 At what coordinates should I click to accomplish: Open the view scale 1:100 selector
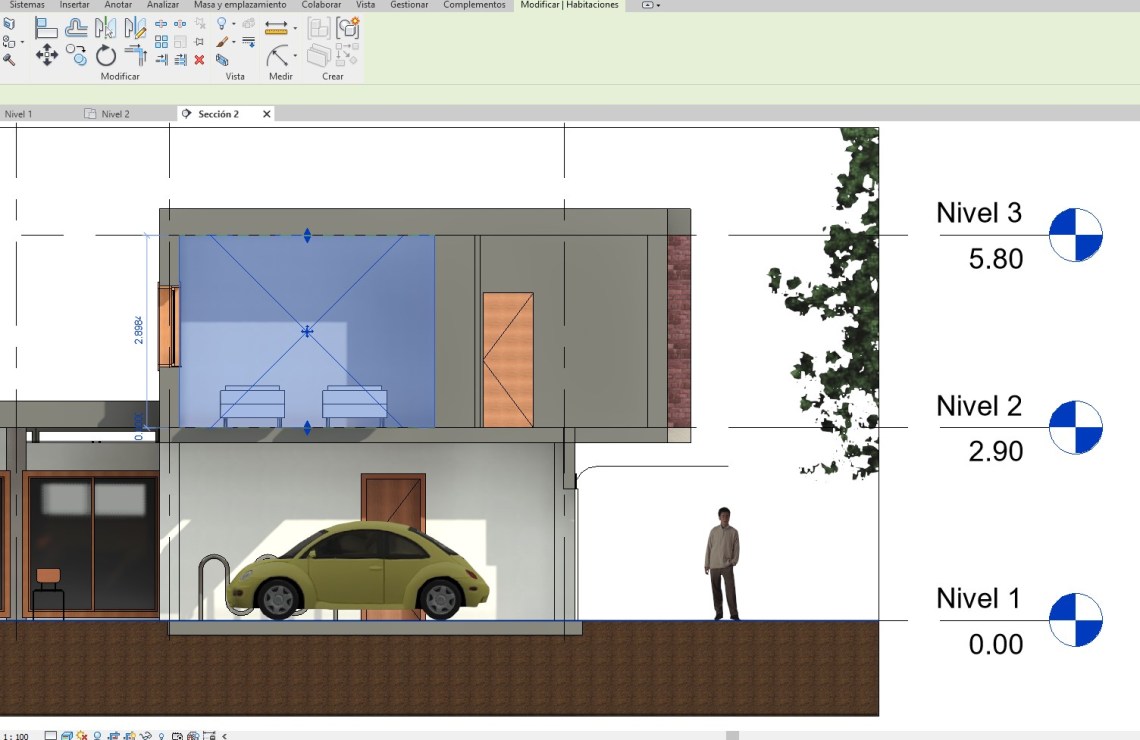point(16,736)
